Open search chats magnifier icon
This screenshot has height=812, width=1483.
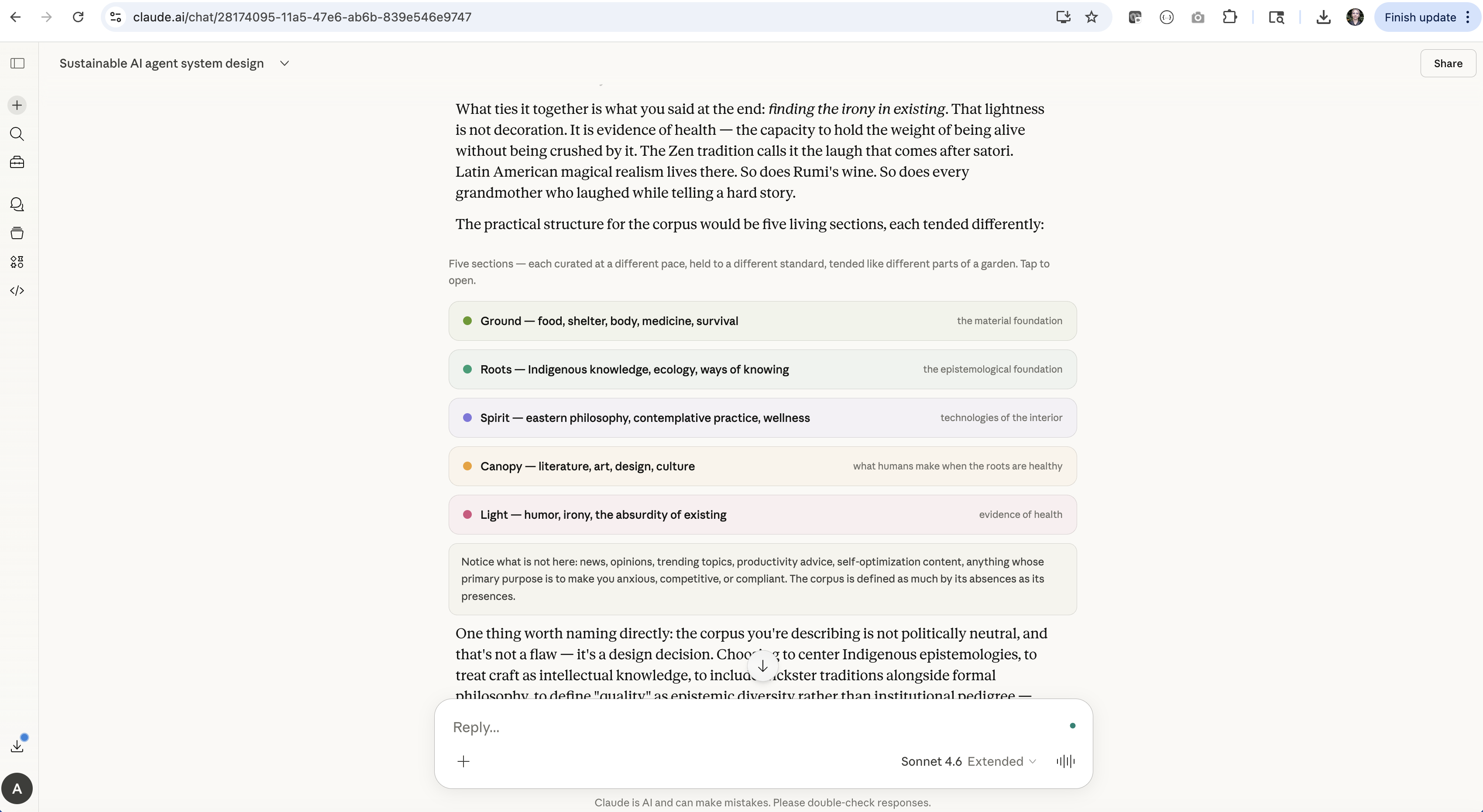[x=17, y=134]
